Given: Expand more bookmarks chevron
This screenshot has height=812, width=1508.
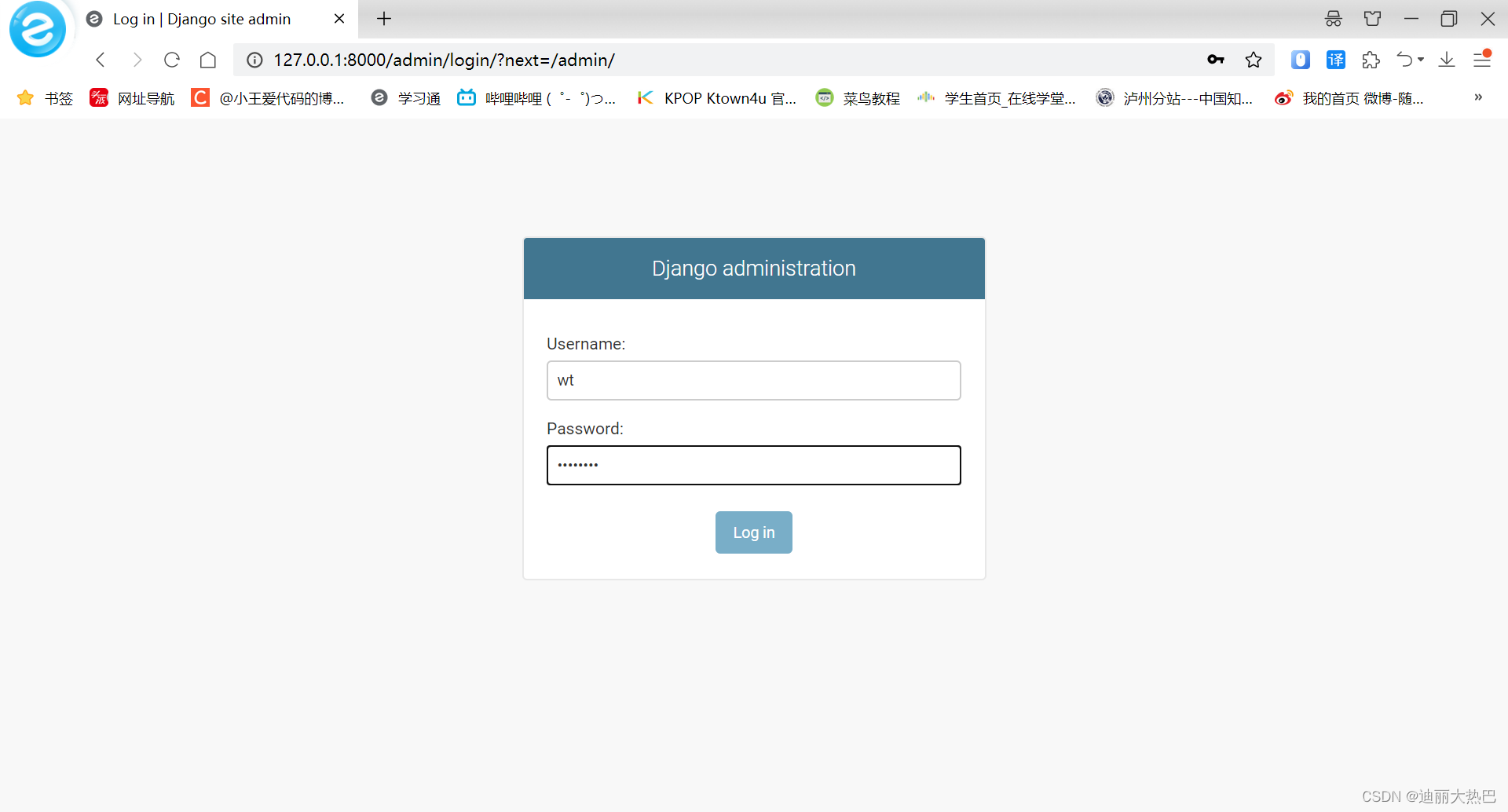Looking at the screenshot, I should pyautogui.click(x=1478, y=97).
